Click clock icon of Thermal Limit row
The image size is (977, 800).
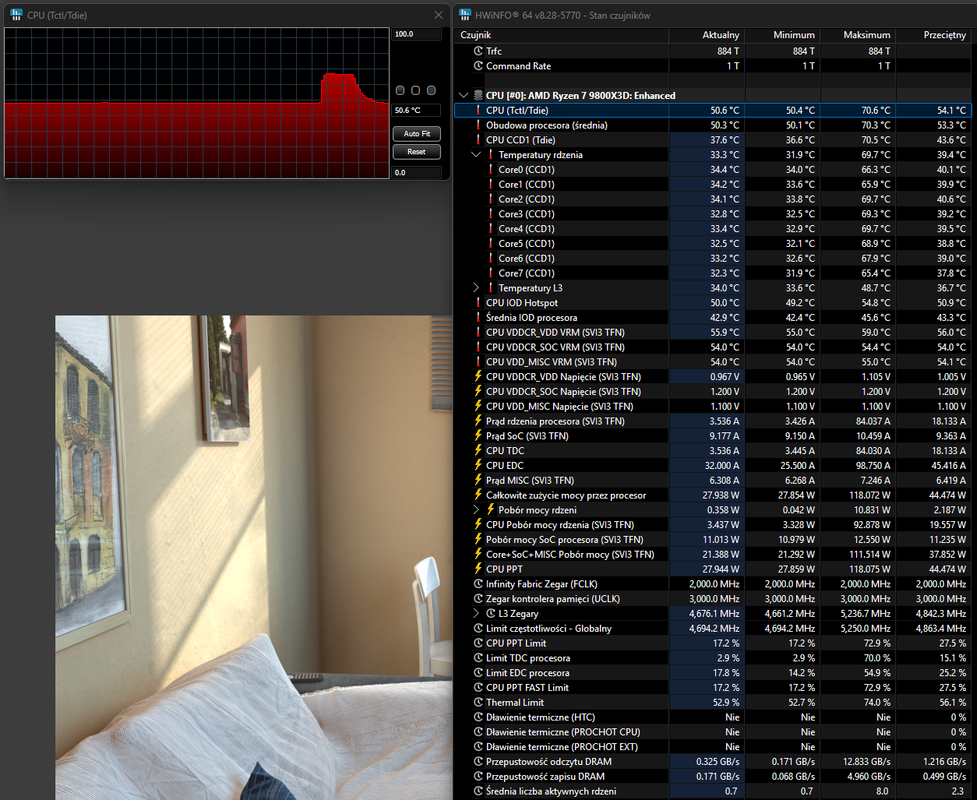tap(478, 702)
